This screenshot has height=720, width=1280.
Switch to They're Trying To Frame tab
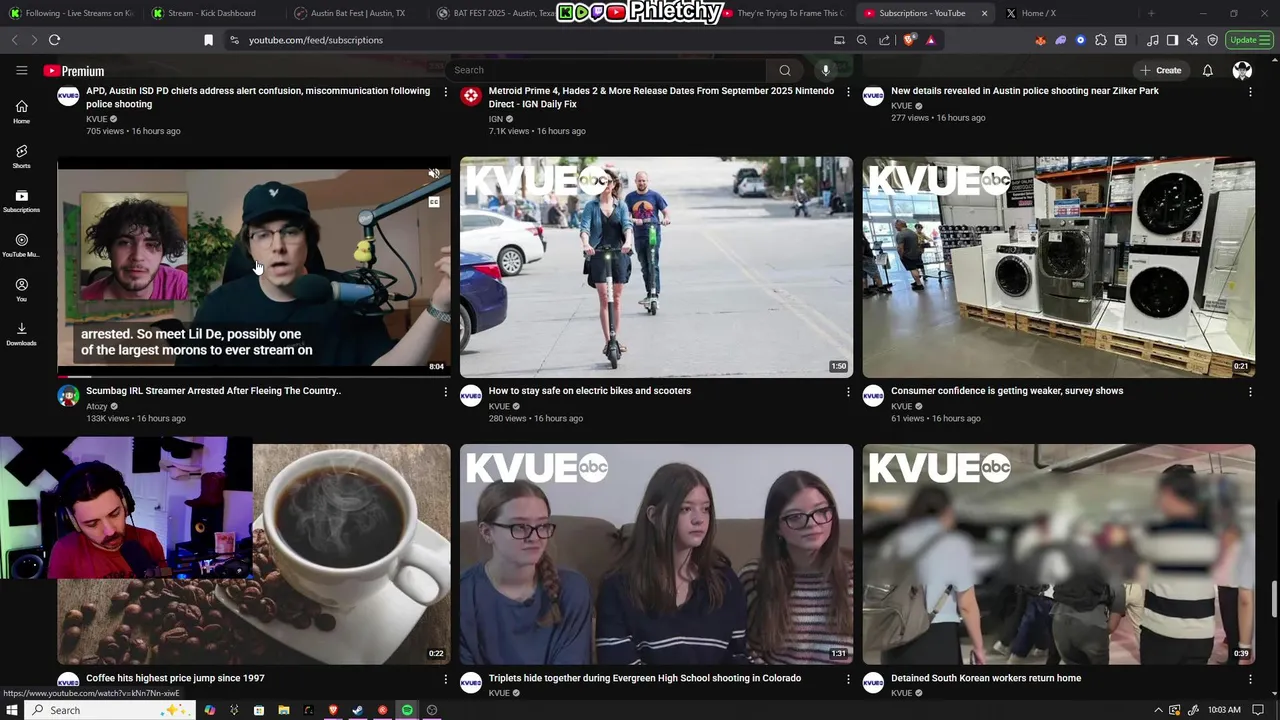(785, 13)
